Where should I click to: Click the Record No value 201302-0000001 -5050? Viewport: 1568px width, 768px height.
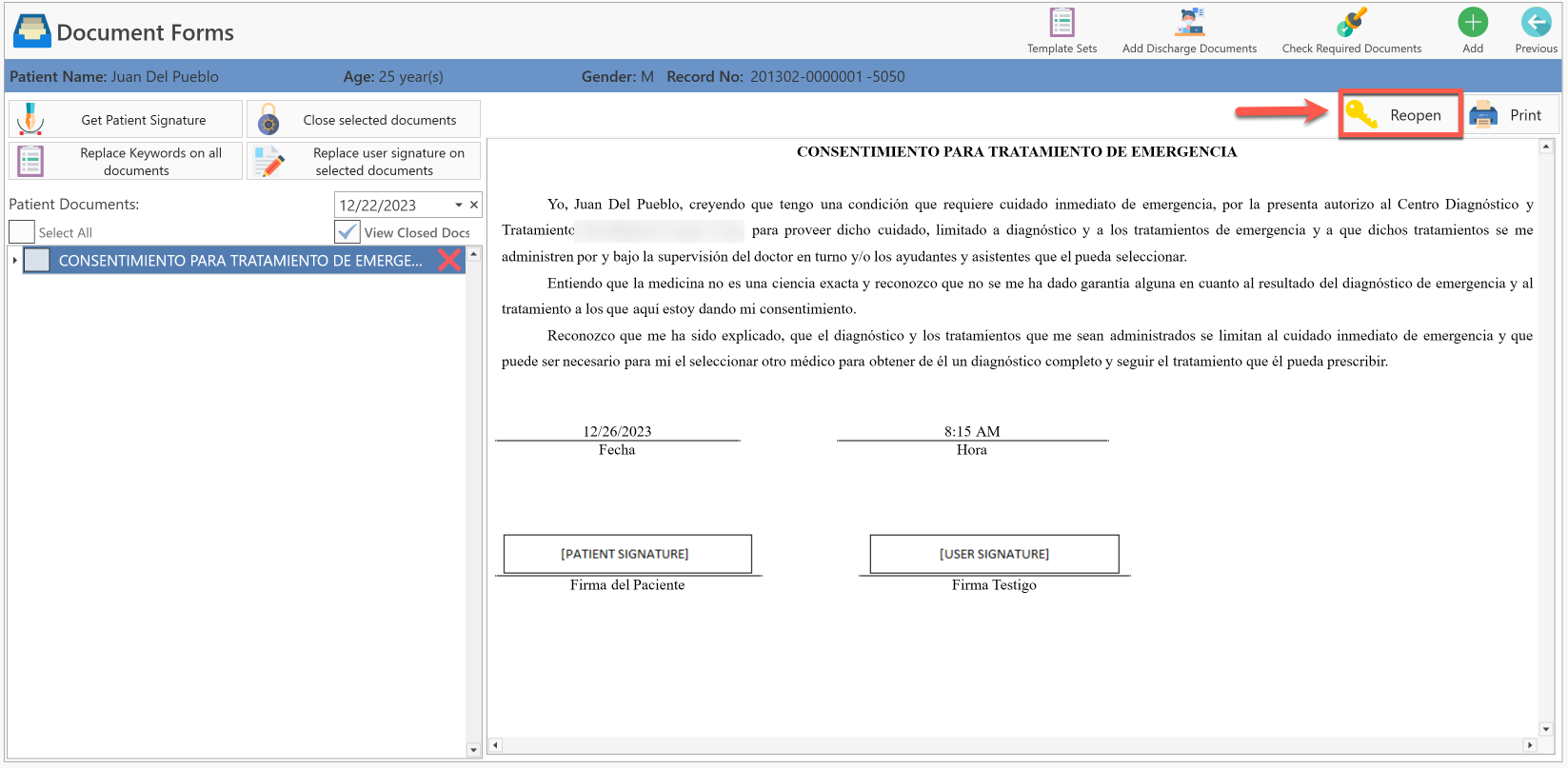click(x=827, y=76)
